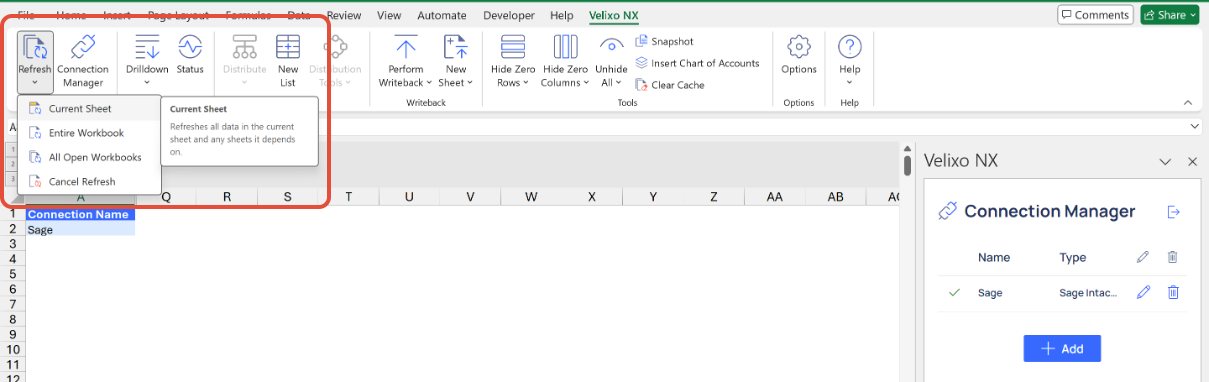
Task: Edit the Sage connection pencil icon
Action: tap(1144, 292)
